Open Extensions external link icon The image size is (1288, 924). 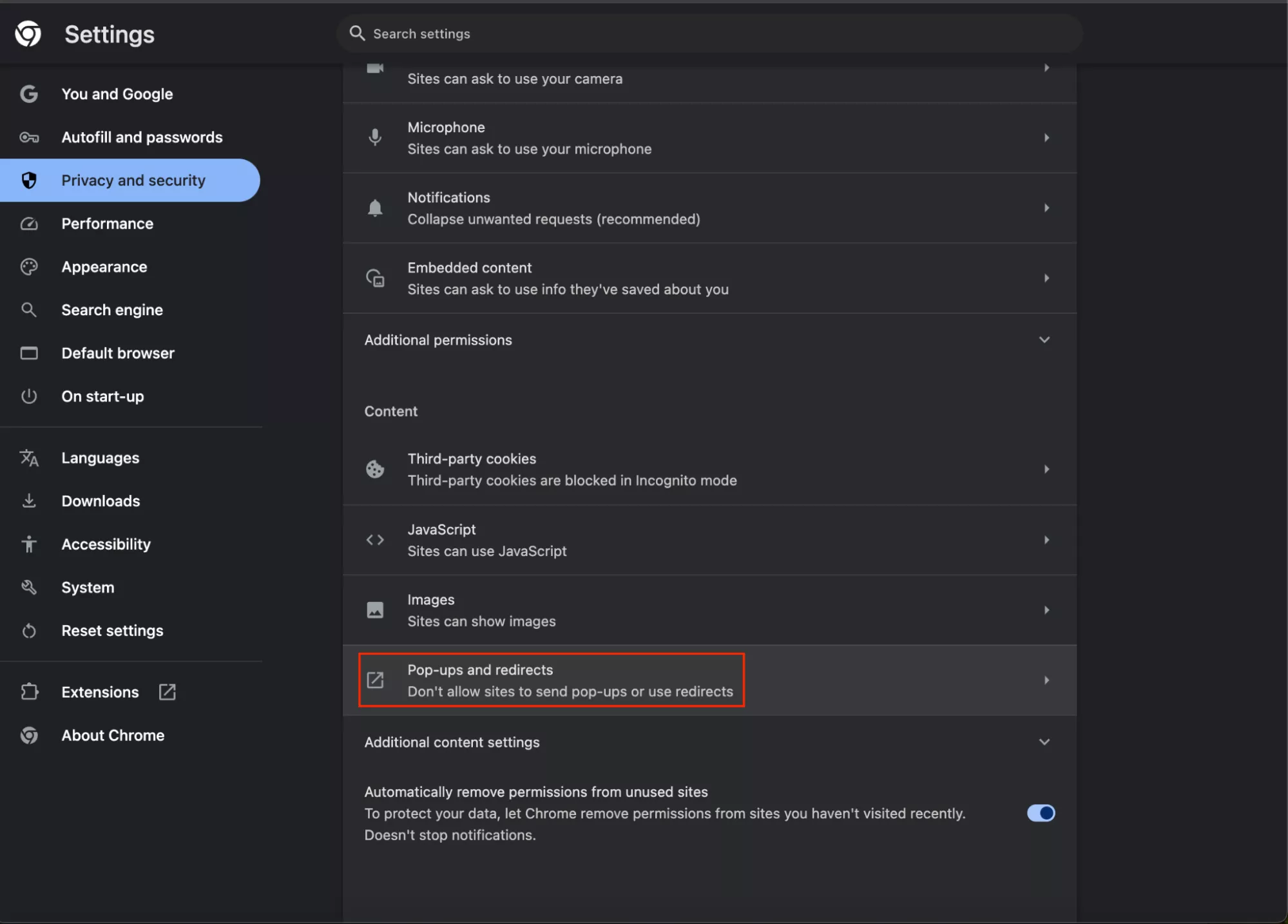(167, 692)
